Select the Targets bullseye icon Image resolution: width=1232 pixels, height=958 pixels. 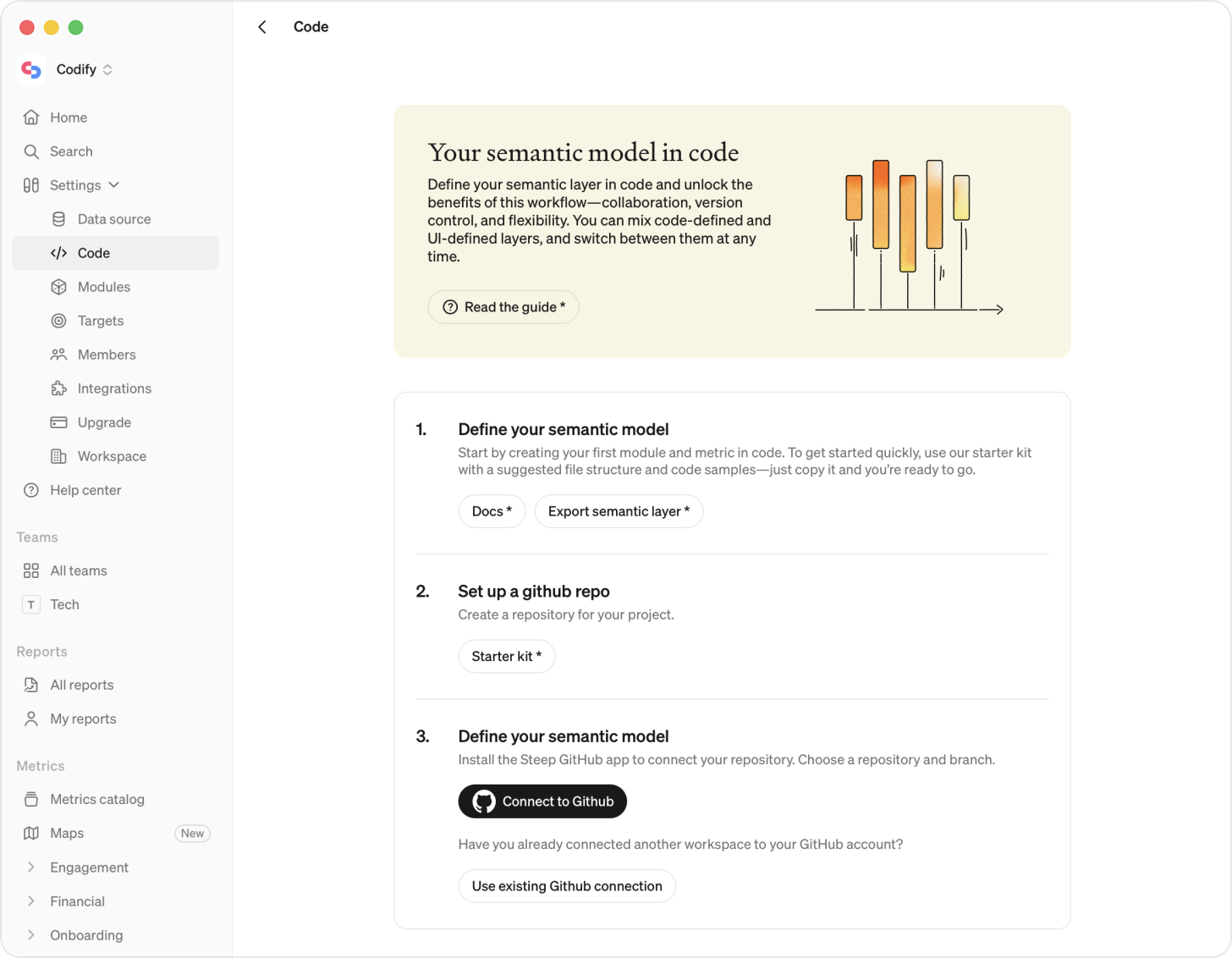[58, 320]
